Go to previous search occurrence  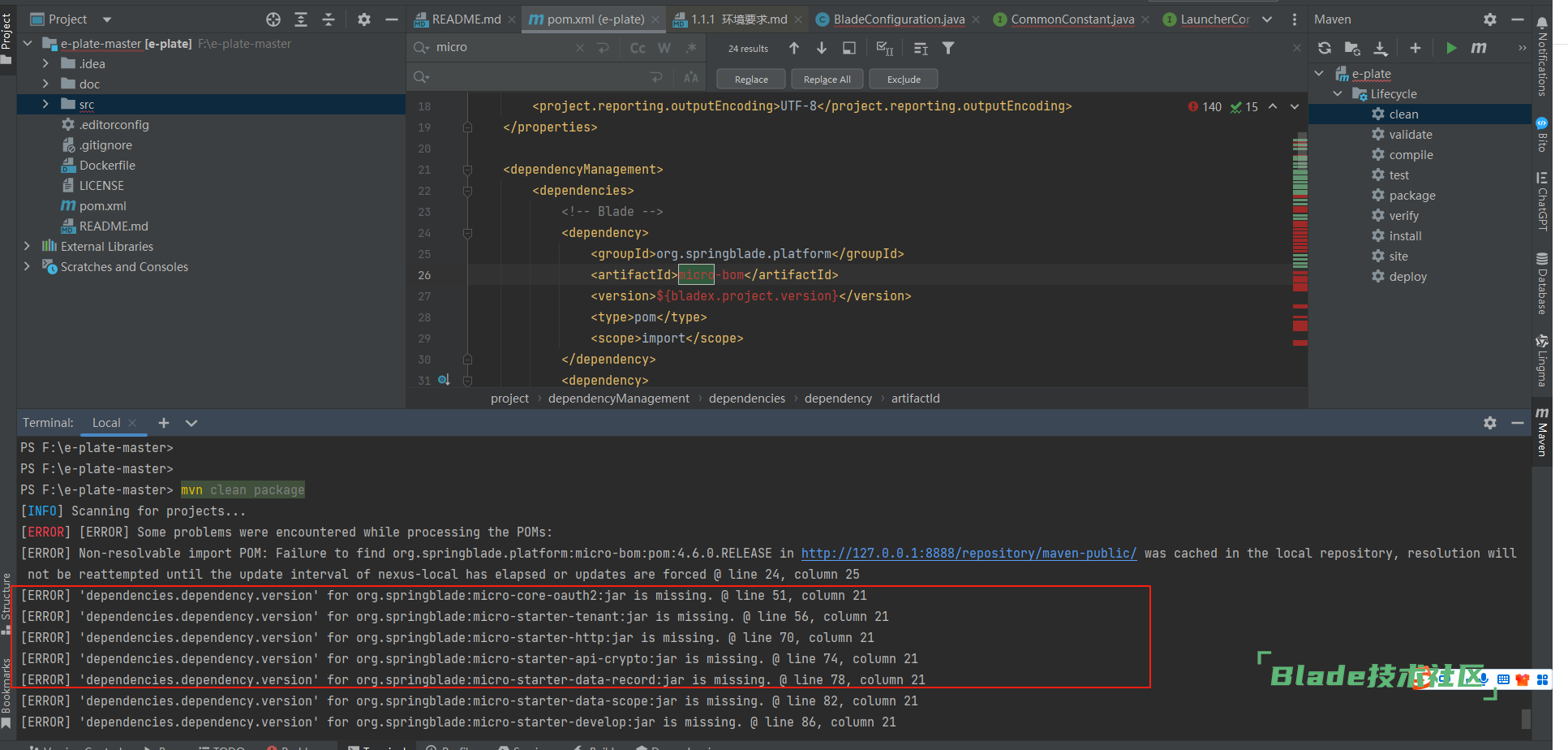[794, 48]
